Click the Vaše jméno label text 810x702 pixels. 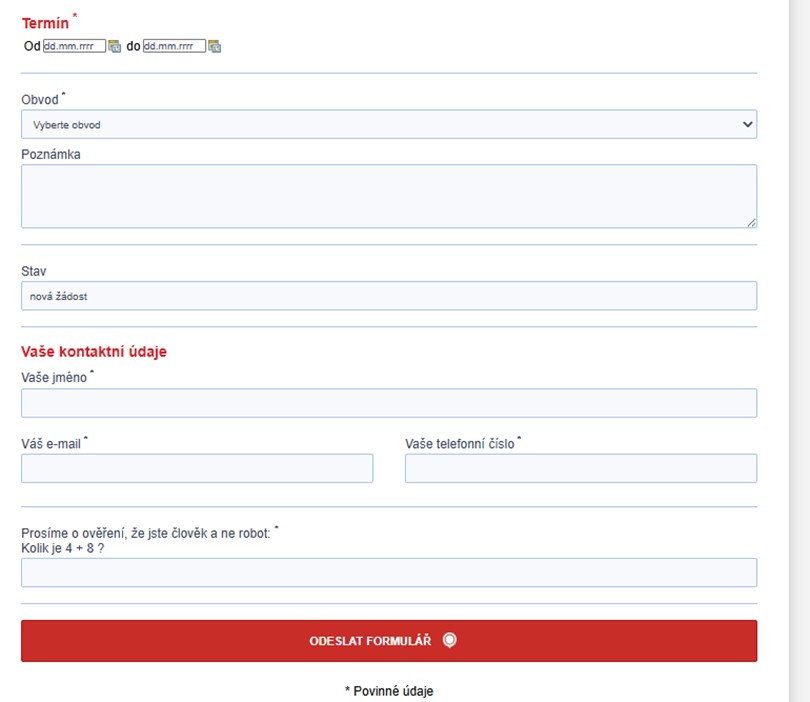click(x=54, y=377)
